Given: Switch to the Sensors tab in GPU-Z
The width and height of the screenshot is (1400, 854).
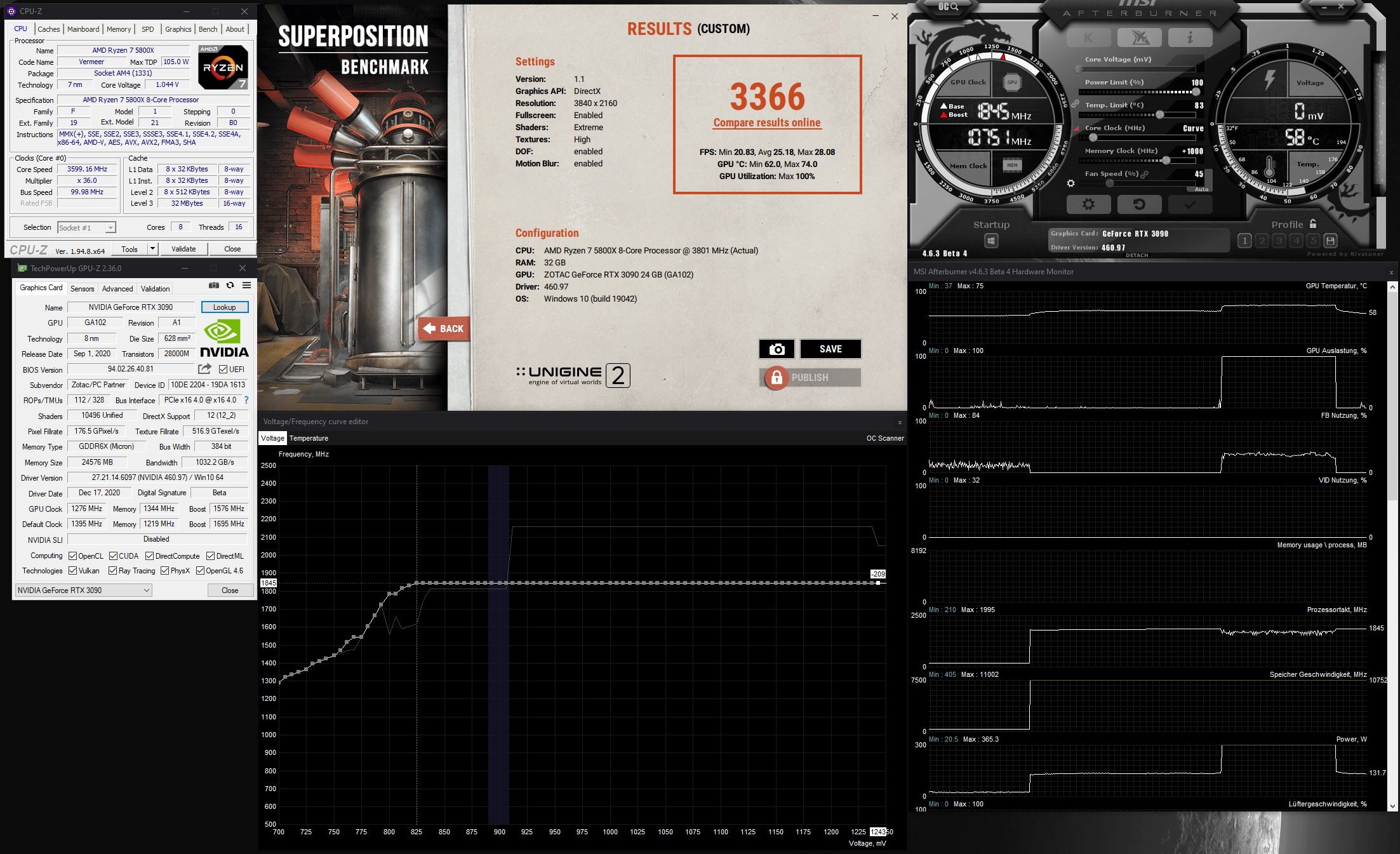Looking at the screenshot, I should pos(82,289).
